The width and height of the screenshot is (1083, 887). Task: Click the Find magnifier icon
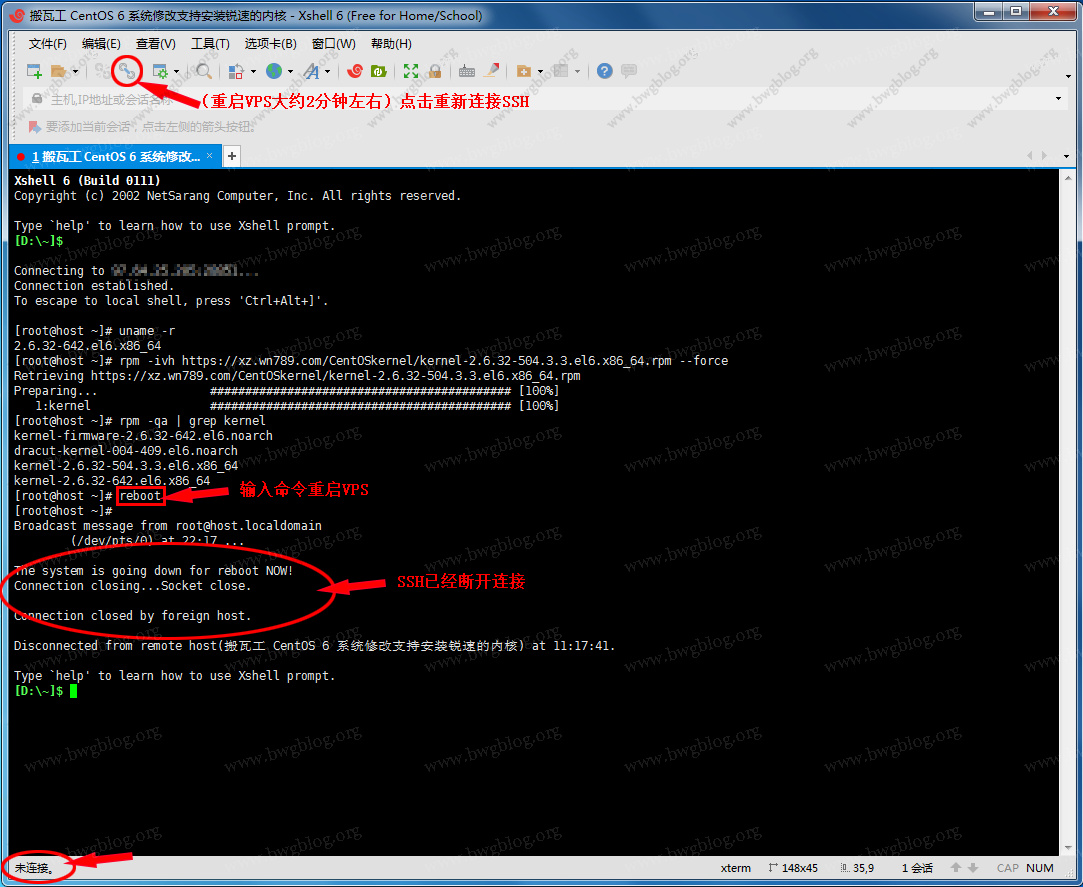click(x=204, y=70)
